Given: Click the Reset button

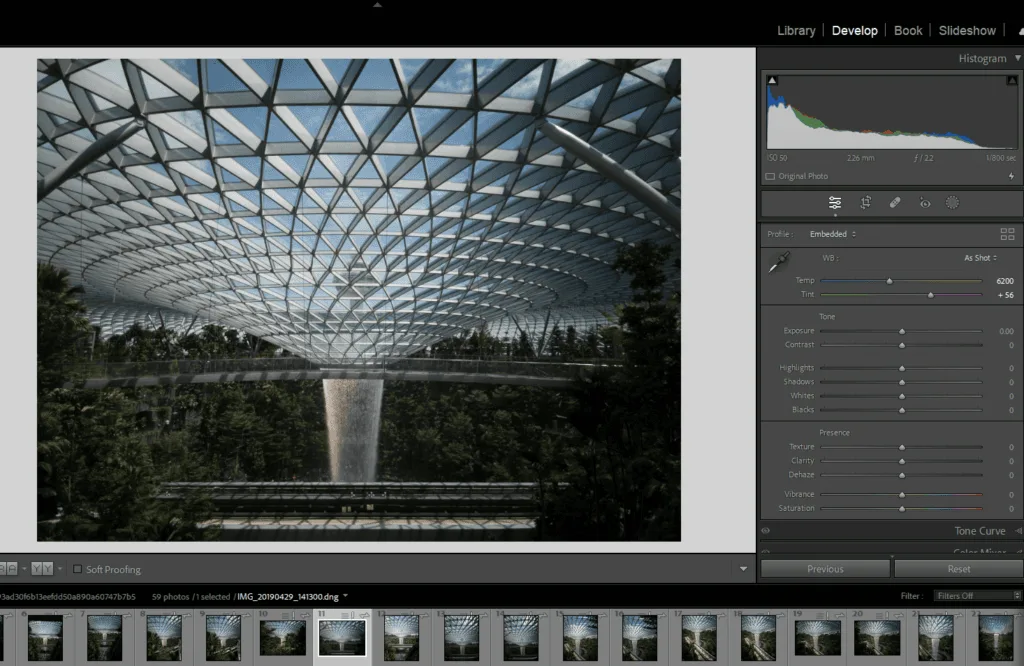Looking at the screenshot, I should (x=959, y=569).
